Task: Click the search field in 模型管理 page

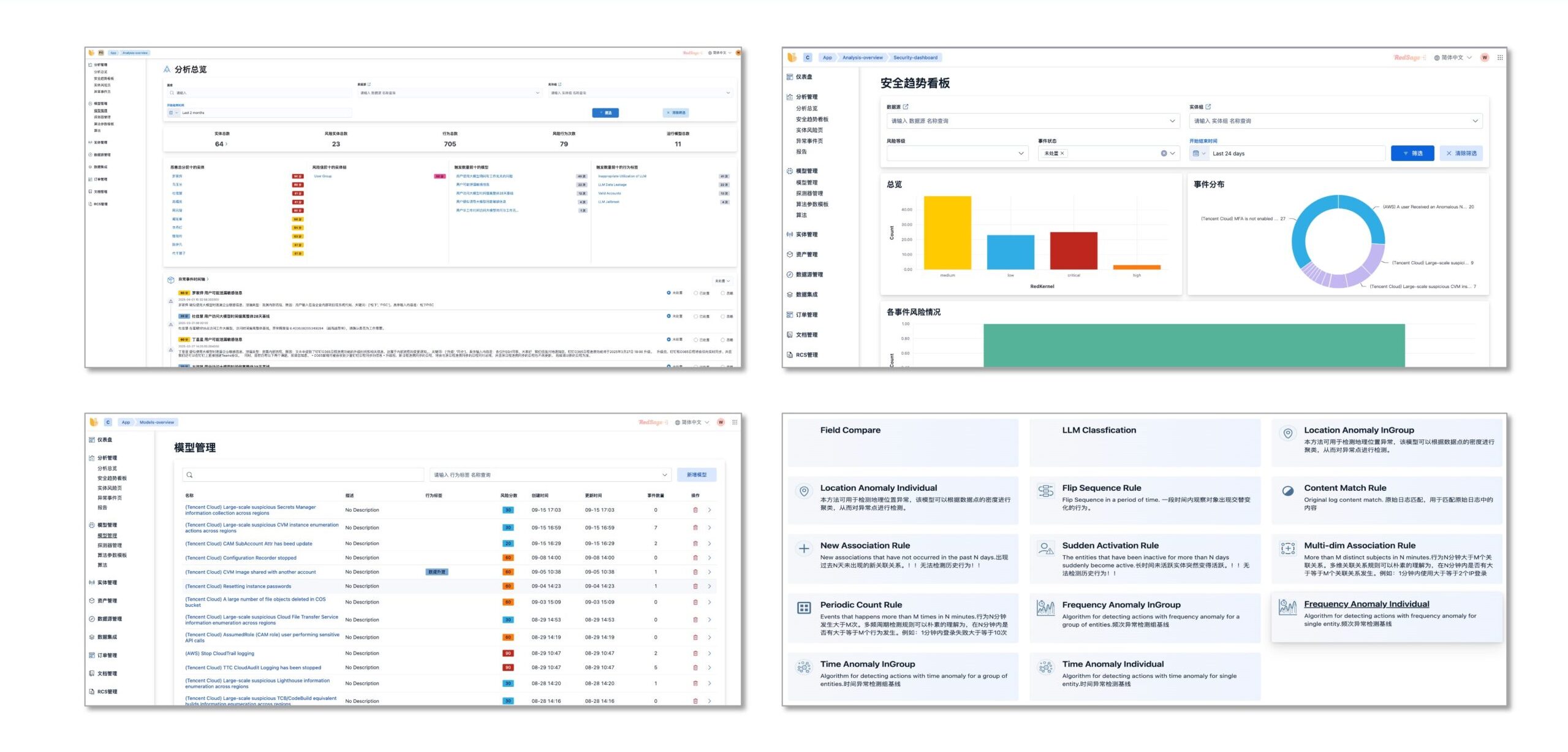Action: pyautogui.click(x=303, y=475)
